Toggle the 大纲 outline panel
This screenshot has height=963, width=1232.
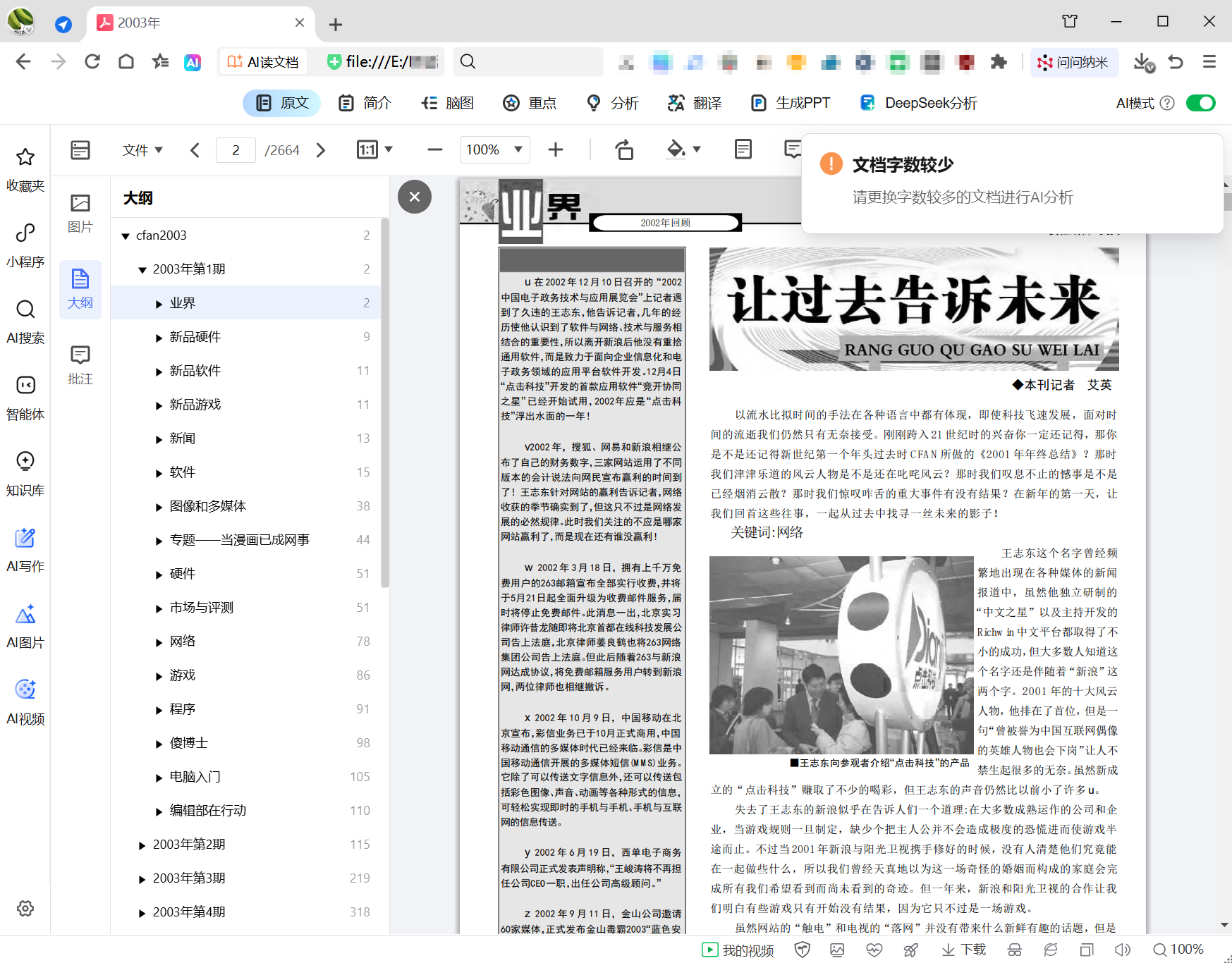point(80,289)
